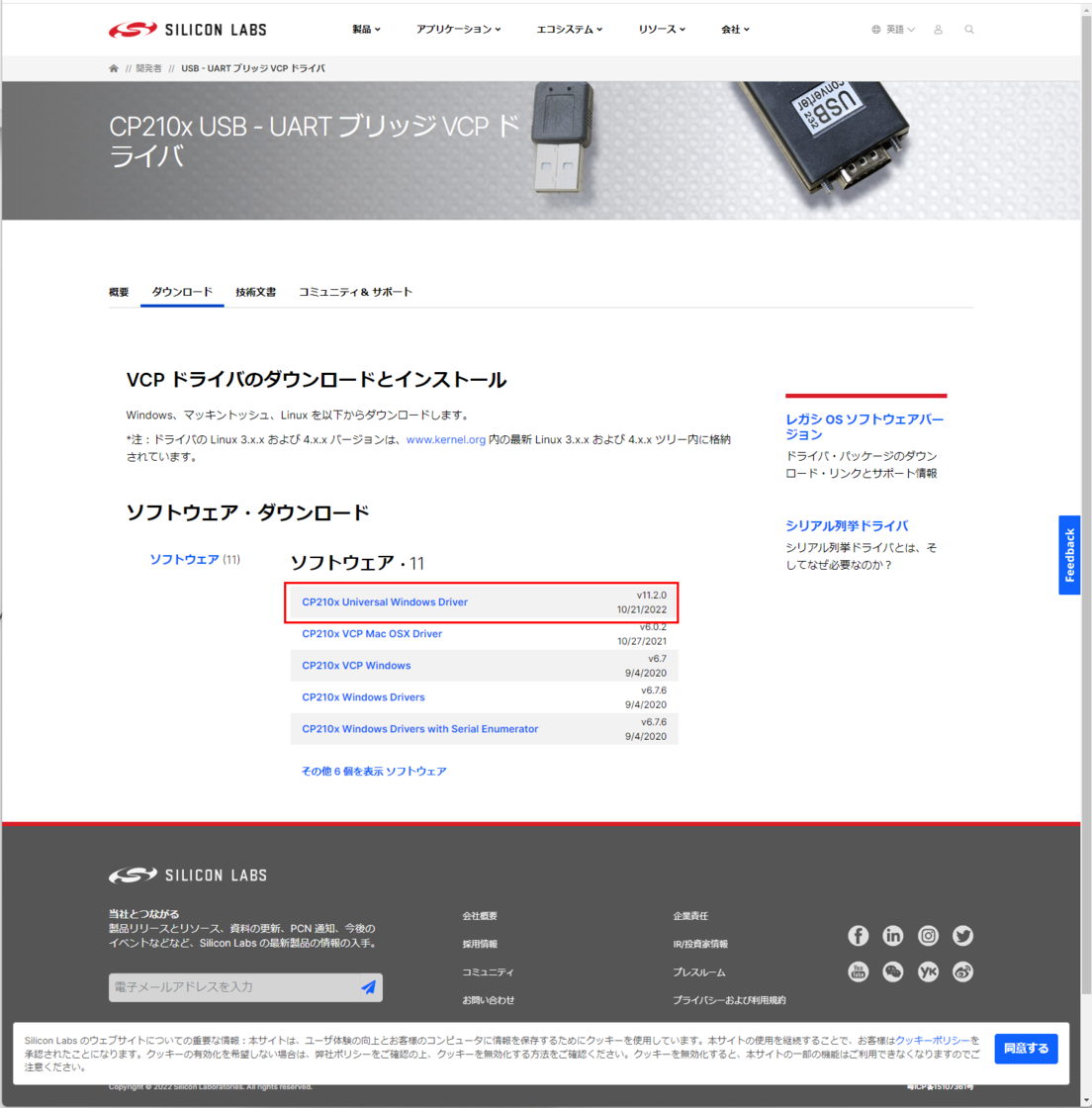Open the language selector dropdown
This screenshot has height=1108, width=1092.
point(893,30)
